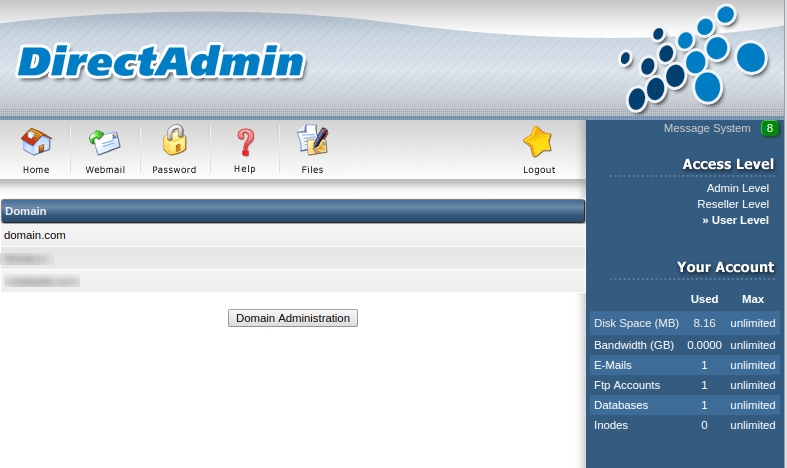Click the Password padlock icon
The width and height of the screenshot is (787, 468).
click(x=174, y=142)
